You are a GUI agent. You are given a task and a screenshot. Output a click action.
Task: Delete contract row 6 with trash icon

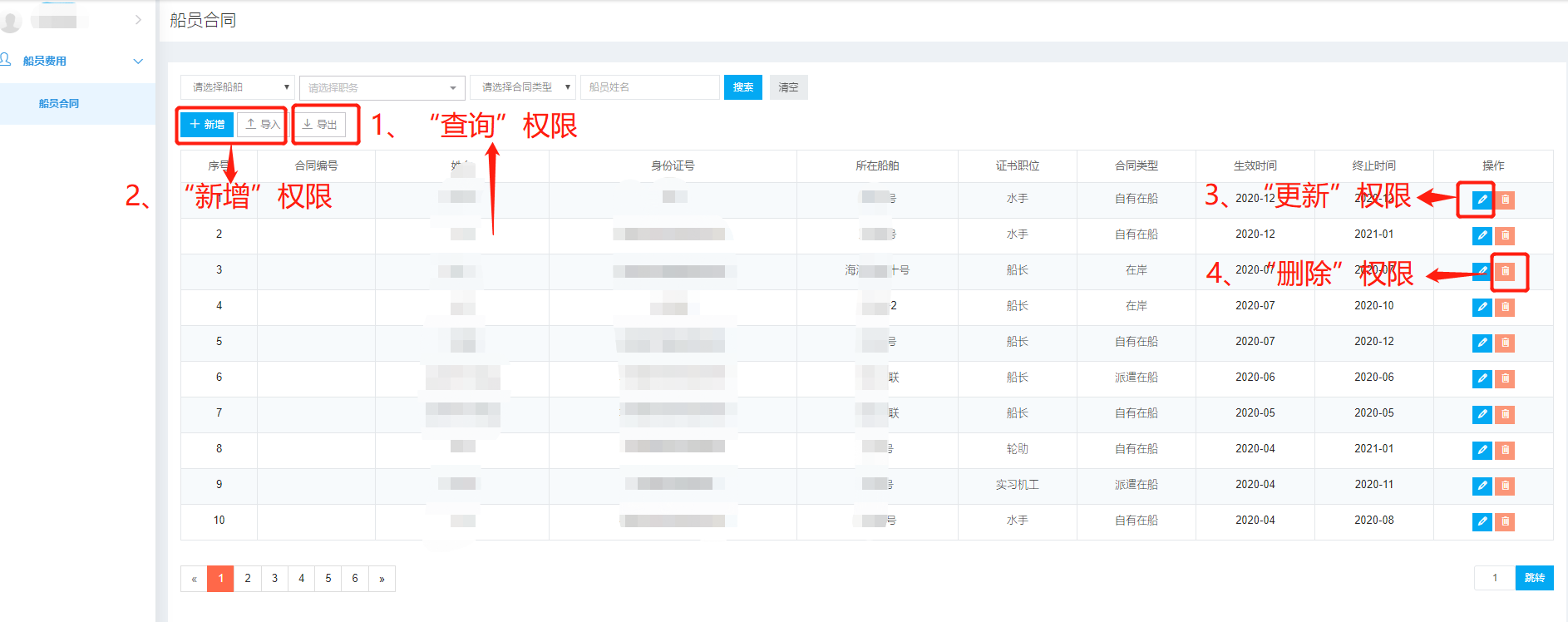1505,378
